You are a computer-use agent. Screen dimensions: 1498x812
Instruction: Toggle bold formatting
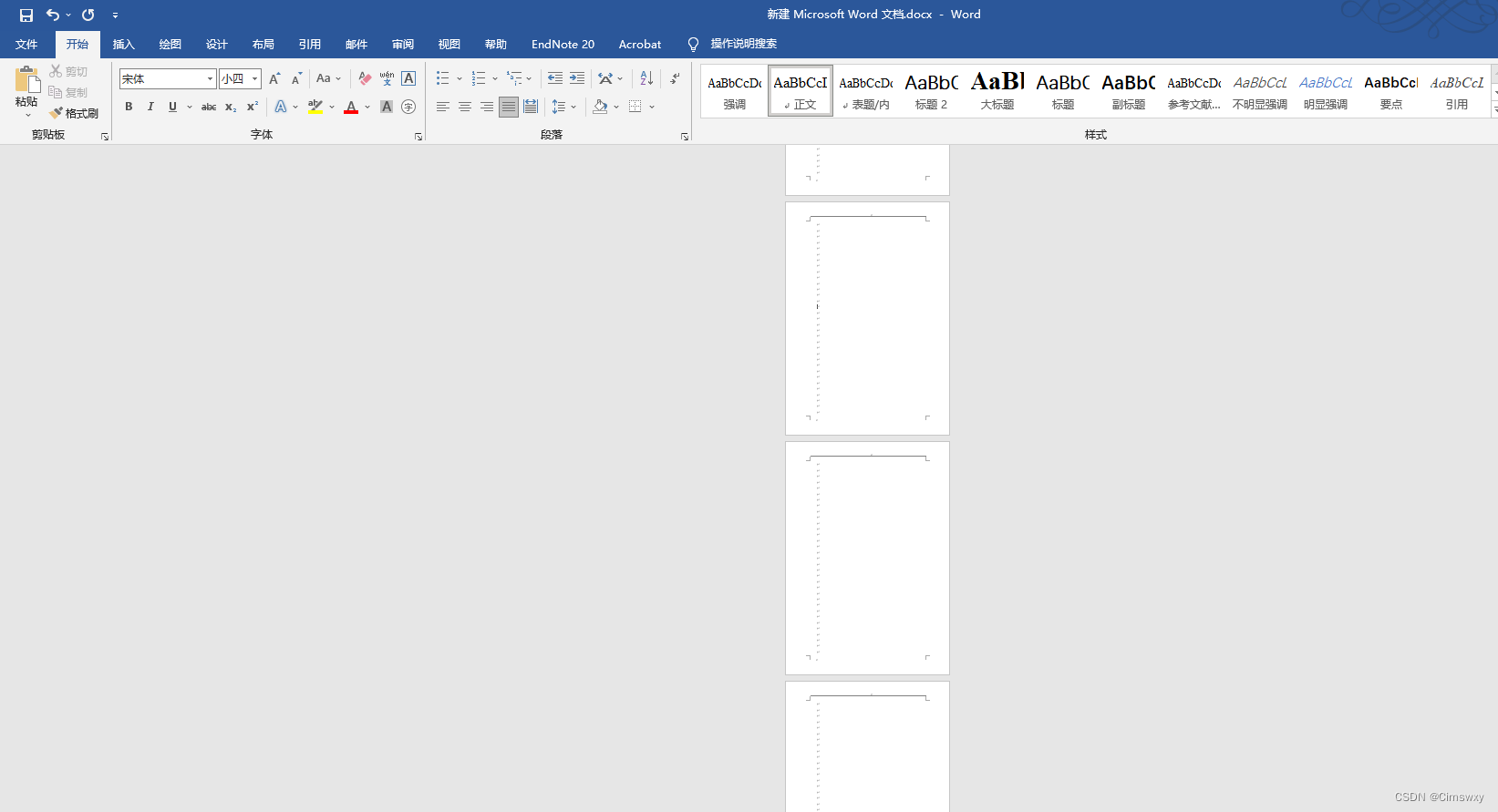pos(129,107)
